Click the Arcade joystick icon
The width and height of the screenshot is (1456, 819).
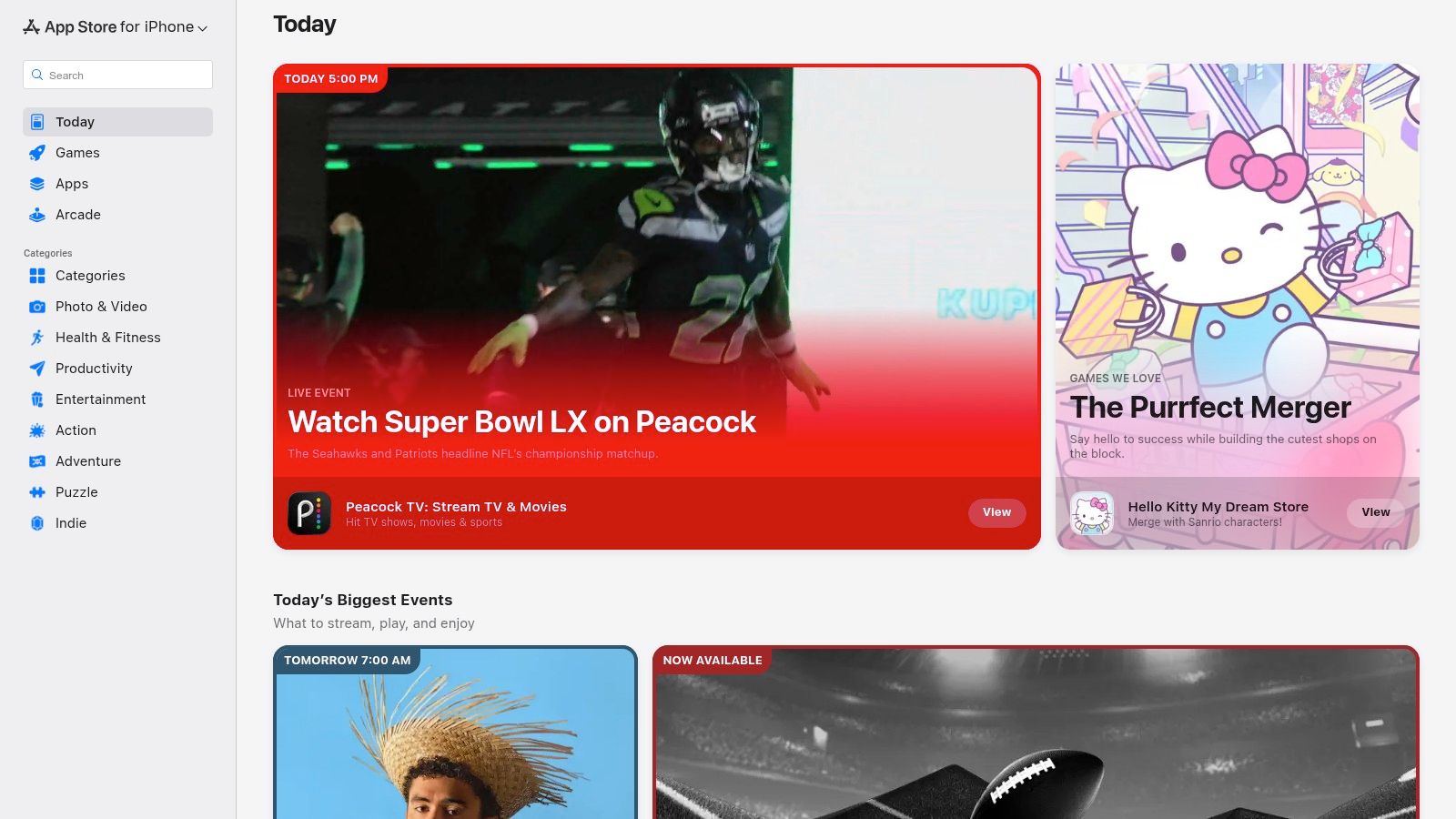[x=37, y=215]
